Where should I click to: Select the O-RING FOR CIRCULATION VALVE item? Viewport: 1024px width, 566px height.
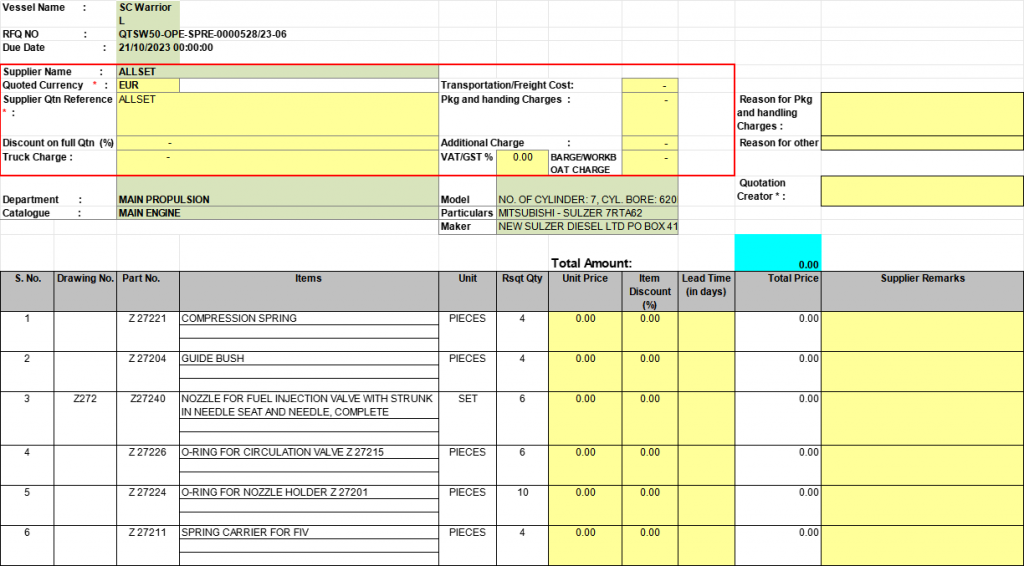point(309,452)
